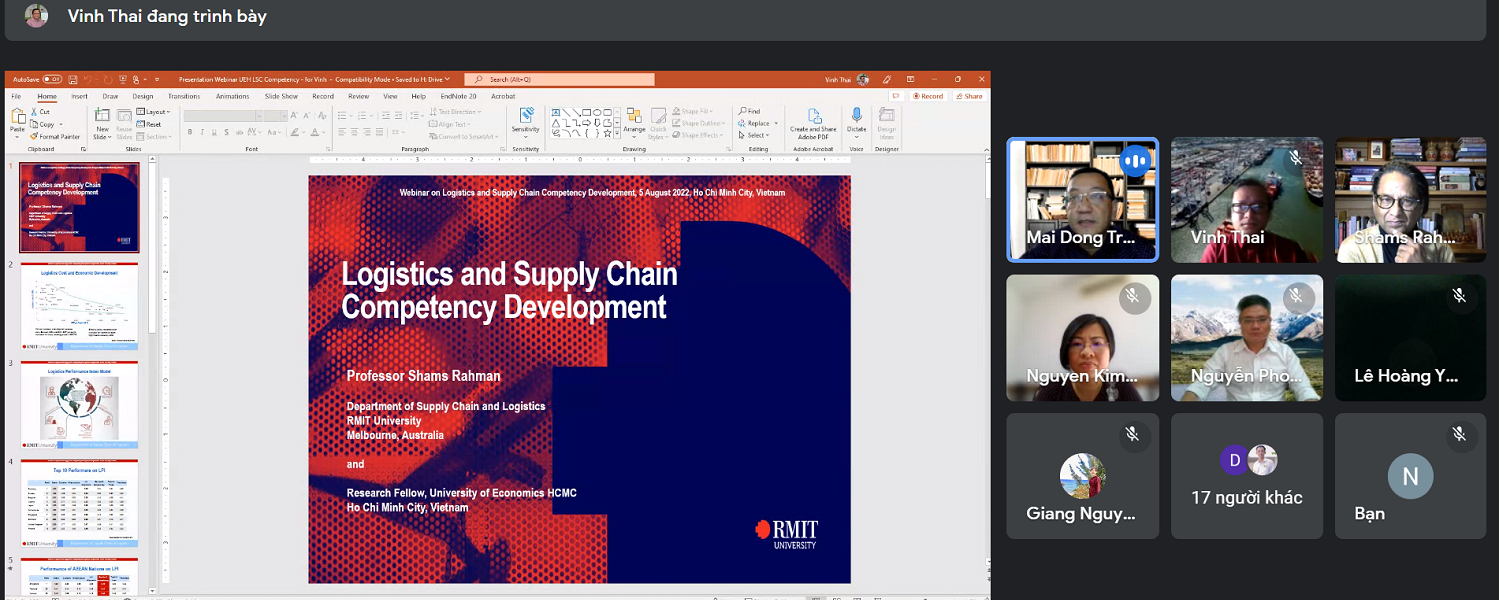
Task: Click the Shams Rah... participant tile
Action: click(x=1411, y=200)
